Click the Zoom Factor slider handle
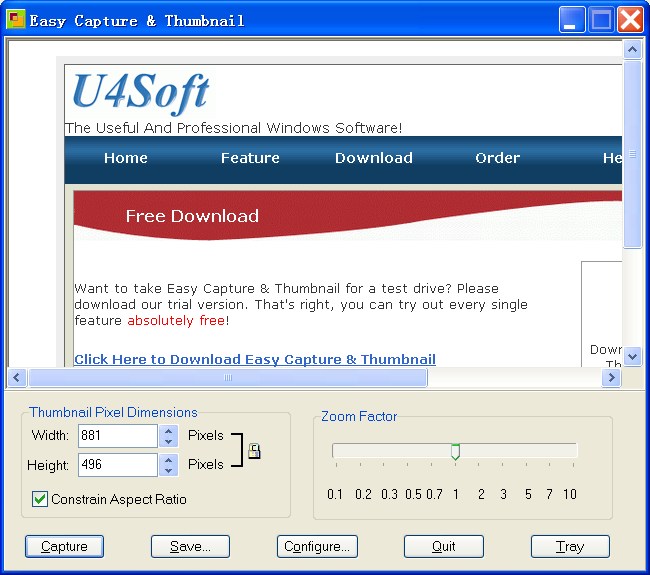This screenshot has width=650, height=575. pos(455,452)
